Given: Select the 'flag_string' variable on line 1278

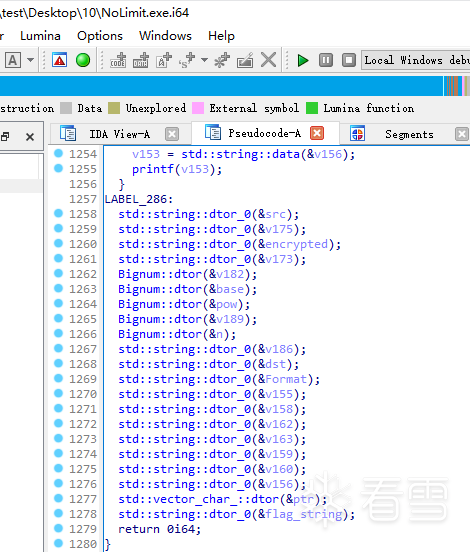Looking at the screenshot, I should (x=303, y=514).
